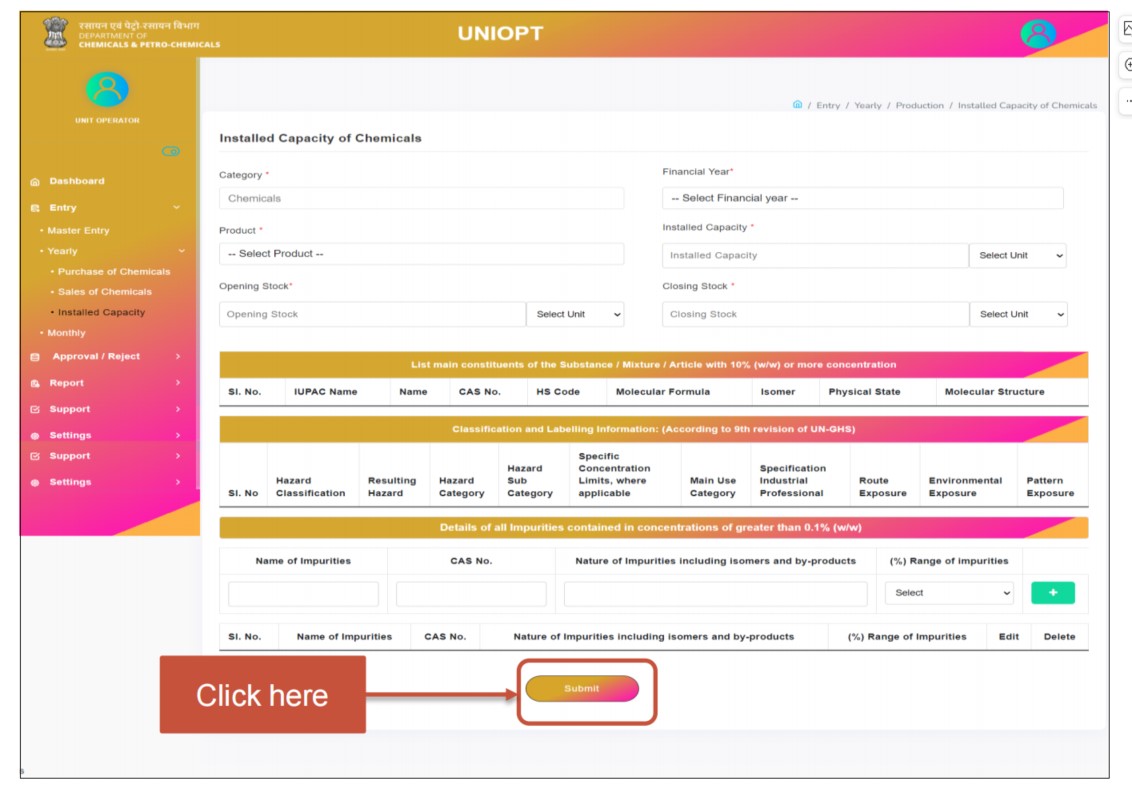Click the Closing Stock input field
The image size is (1132, 787).
point(815,314)
